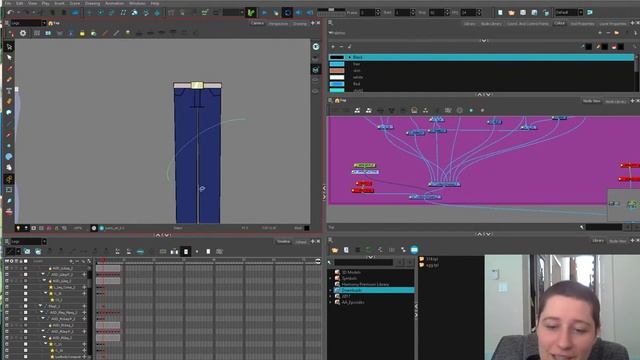This screenshot has height=360, width=640.
Task: Switch to the Layer Properties tab
Action: tap(613, 24)
